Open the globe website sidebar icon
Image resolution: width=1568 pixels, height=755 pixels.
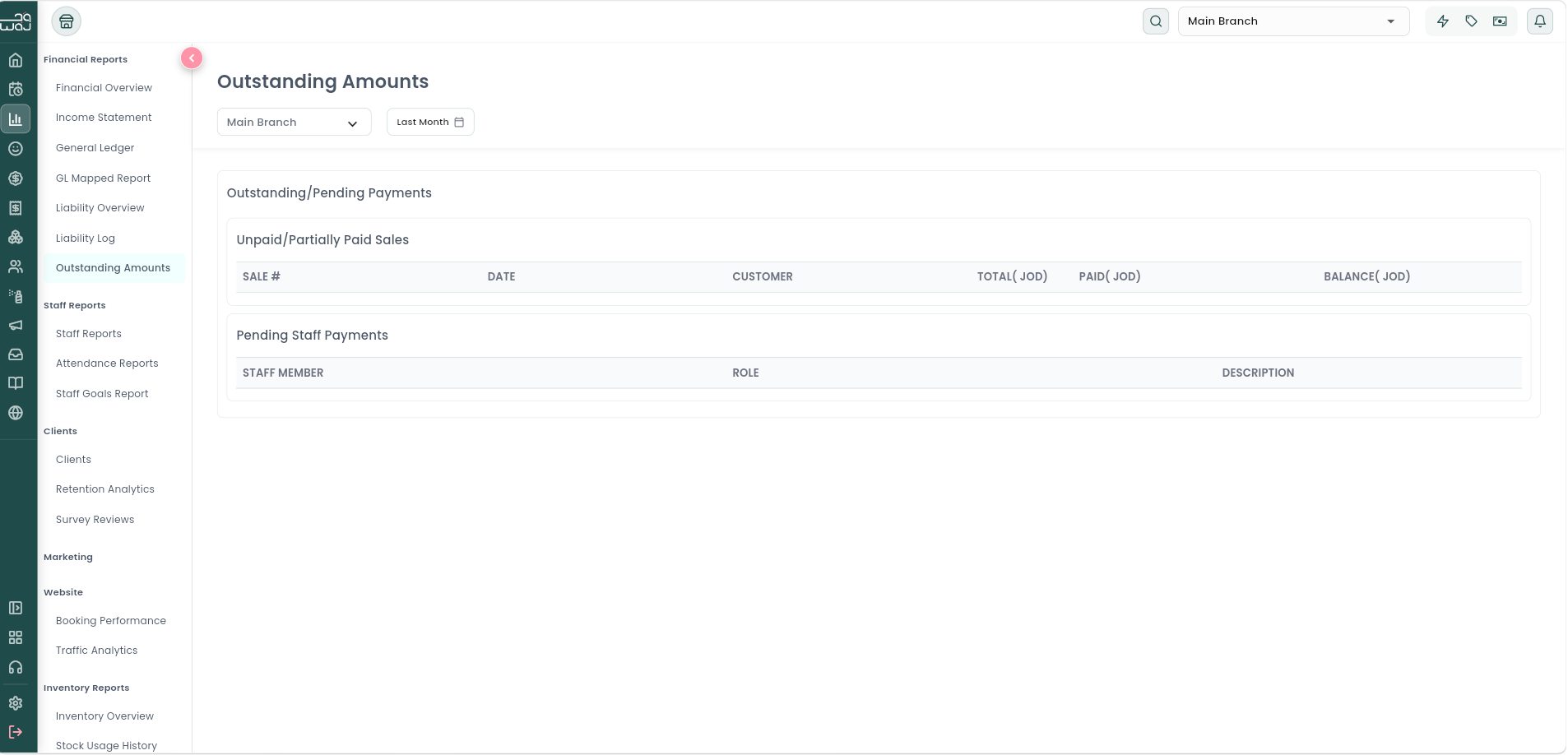click(x=16, y=413)
